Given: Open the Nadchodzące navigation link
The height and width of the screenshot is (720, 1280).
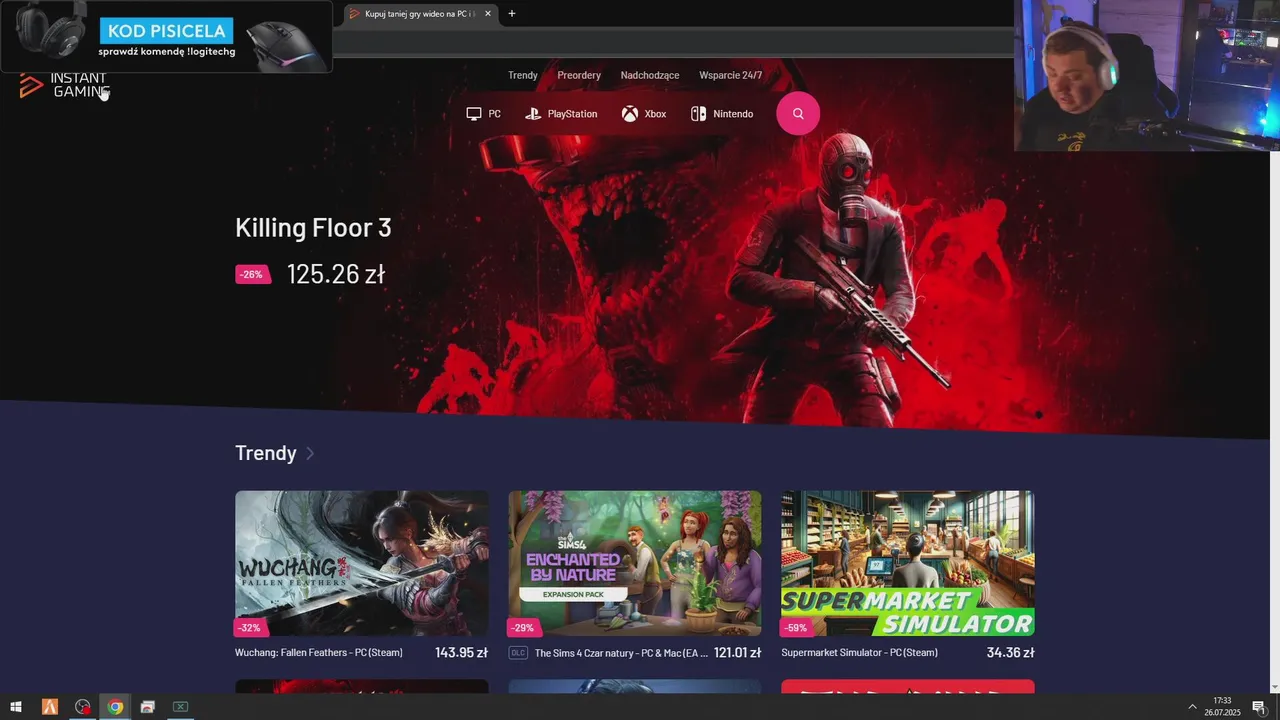Looking at the screenshot, I should [650, 75].
